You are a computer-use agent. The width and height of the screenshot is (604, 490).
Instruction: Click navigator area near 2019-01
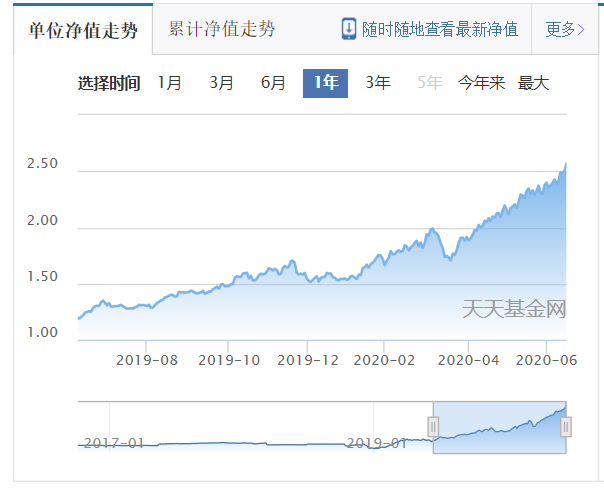pyautogui.click(x=376, y=443)
